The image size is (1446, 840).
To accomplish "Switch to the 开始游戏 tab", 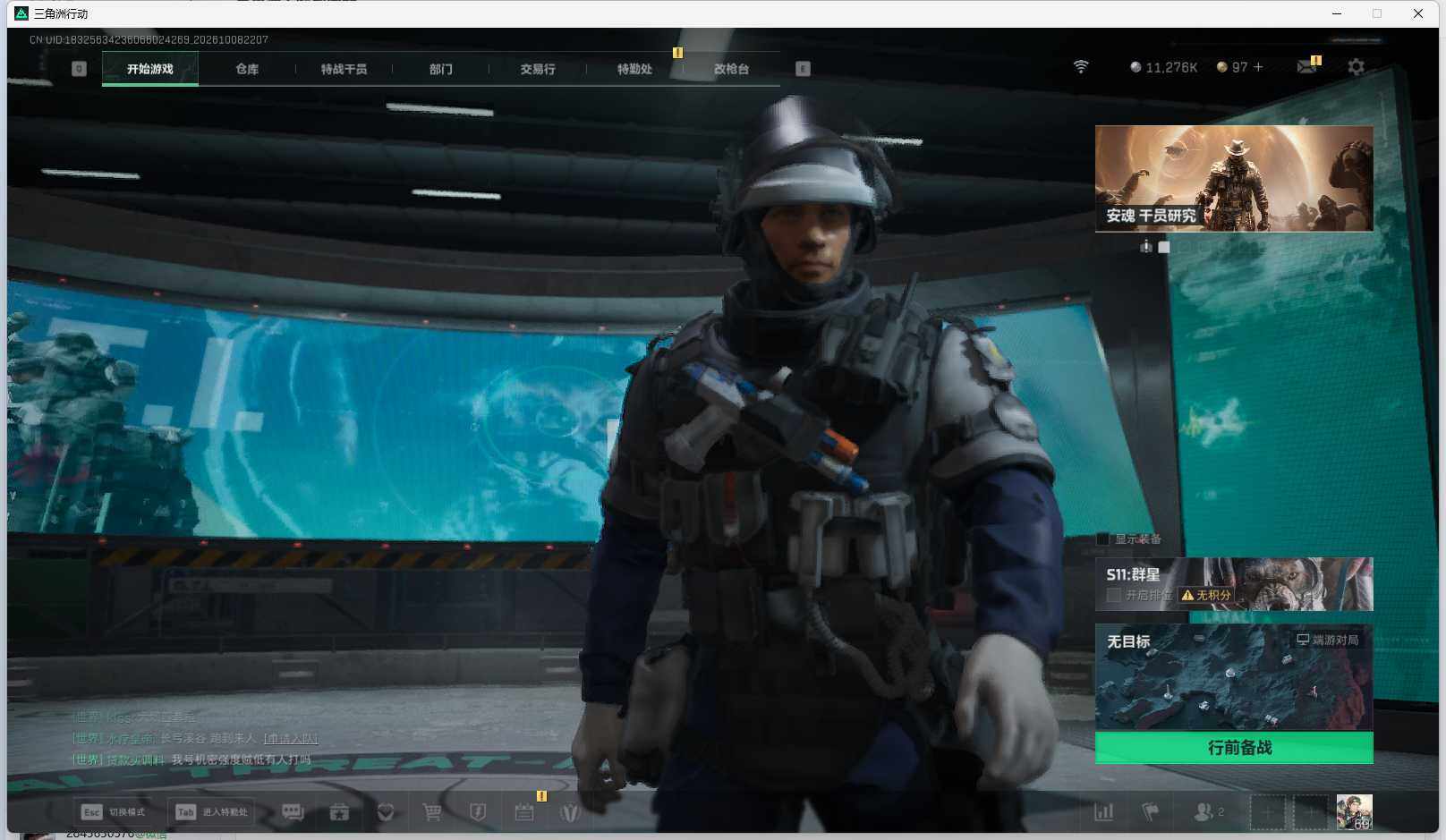I will click(150, 69).
